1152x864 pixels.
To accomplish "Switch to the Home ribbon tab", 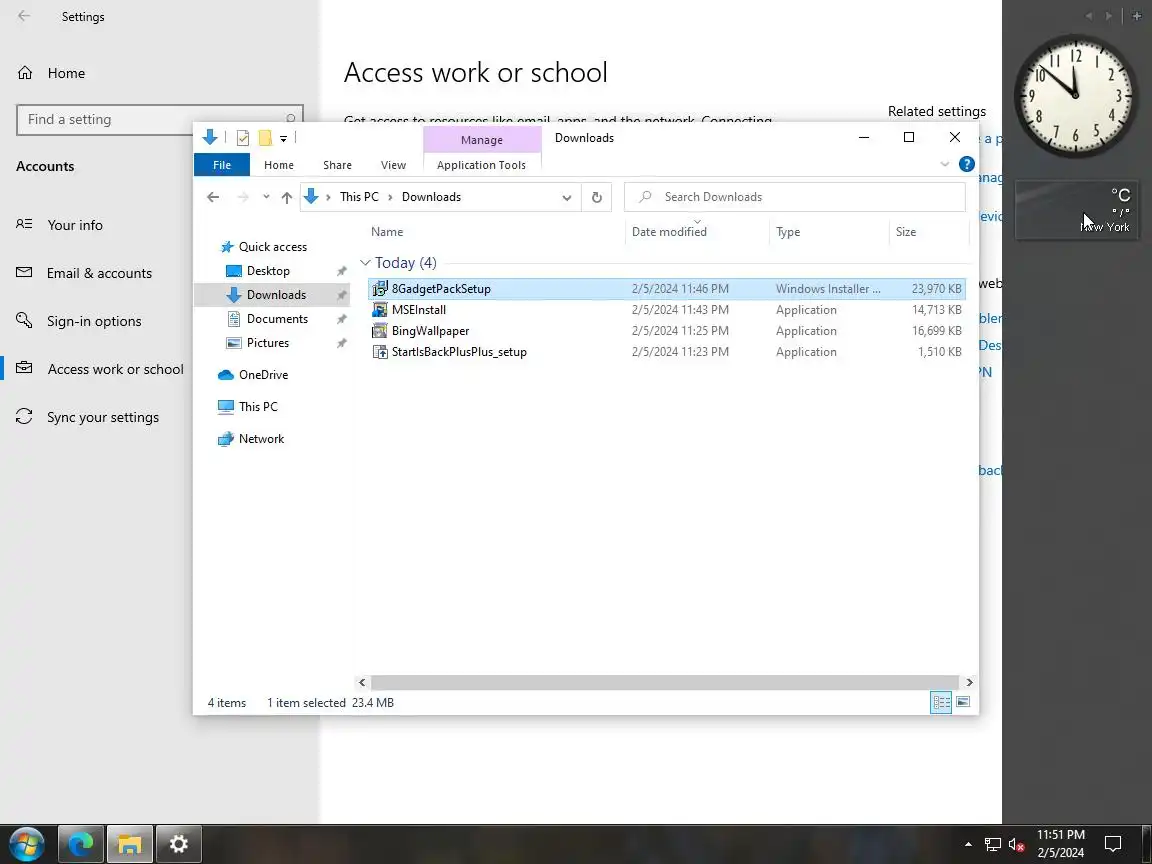I will (278, 165).
